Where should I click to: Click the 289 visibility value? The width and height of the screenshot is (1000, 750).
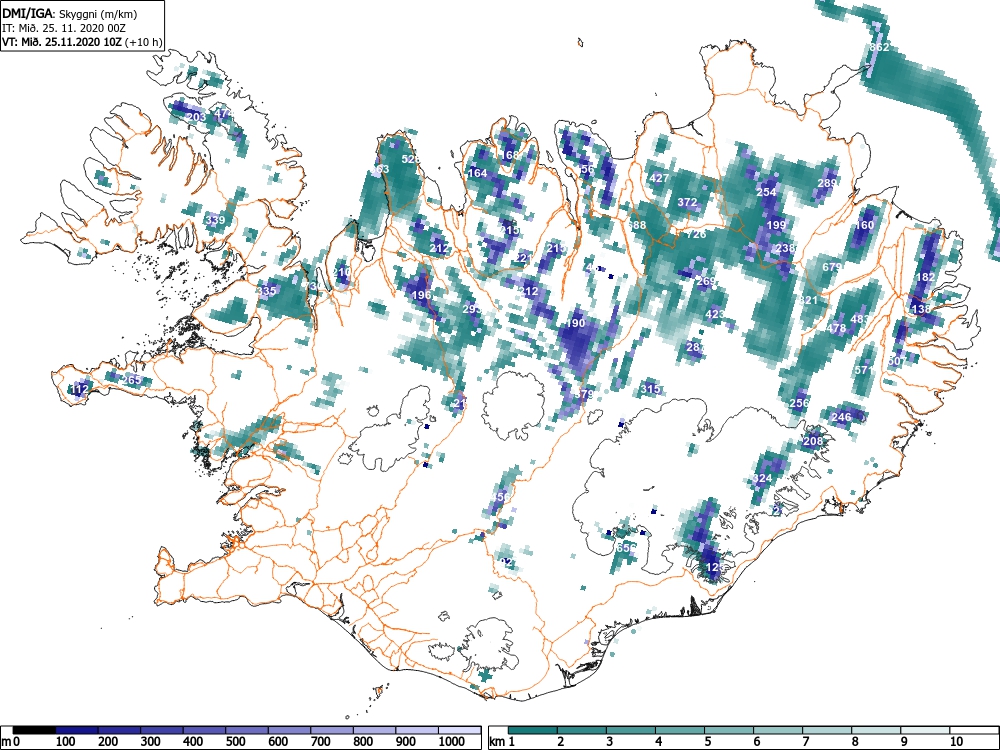click(827, 183)
